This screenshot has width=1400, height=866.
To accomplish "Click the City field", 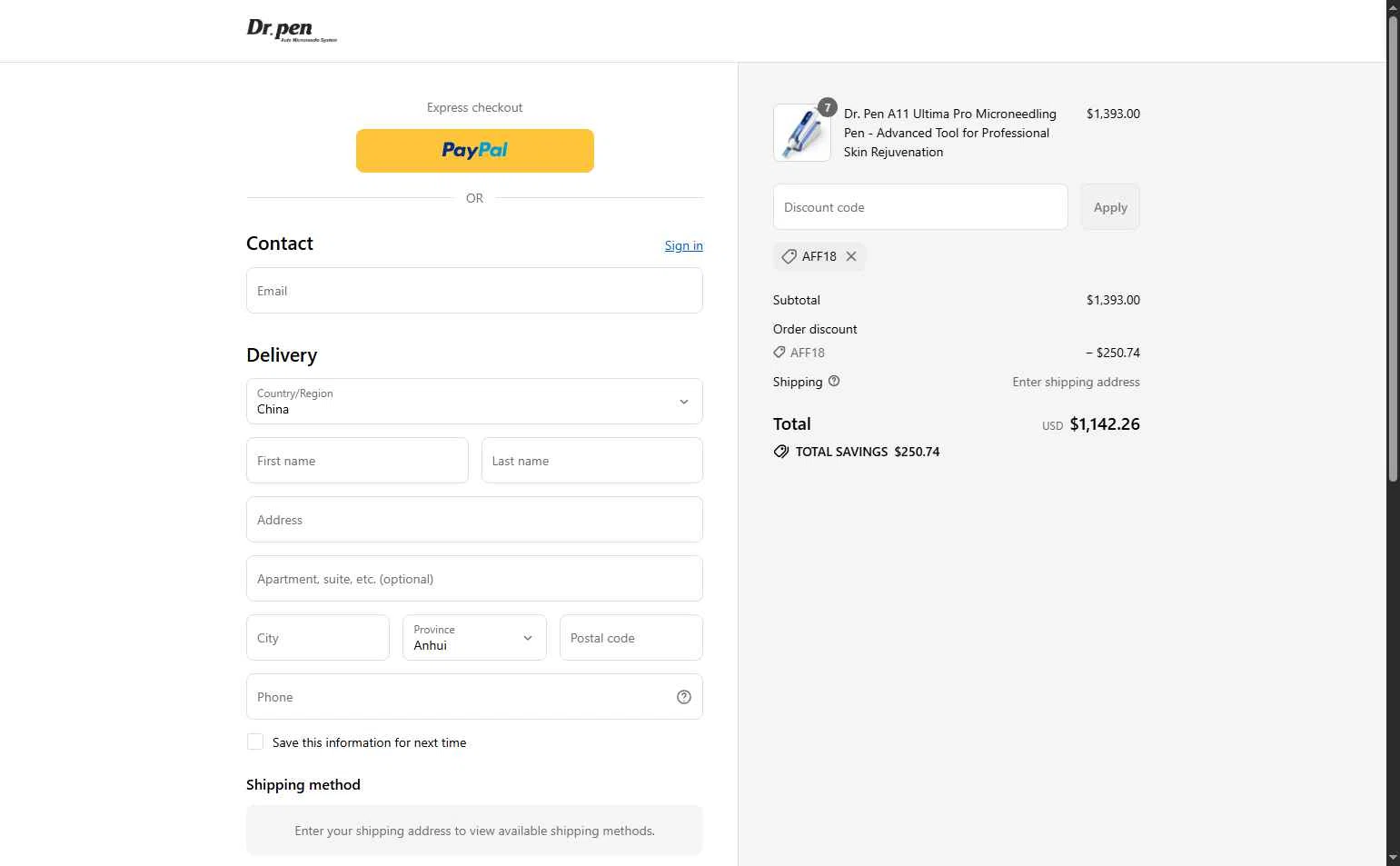I will 318,638.
